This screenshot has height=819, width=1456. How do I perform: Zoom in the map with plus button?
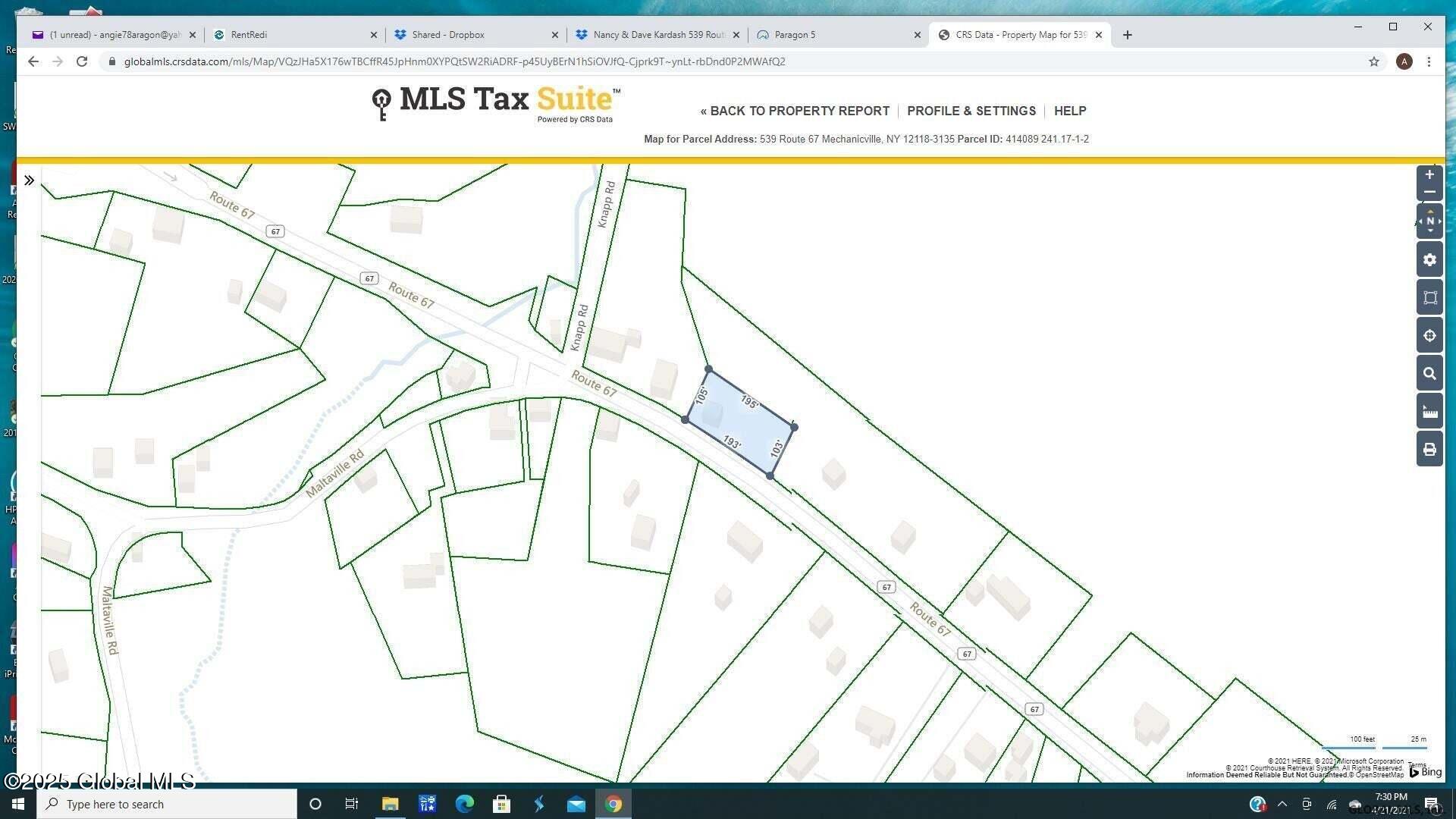click(1429, 174)
